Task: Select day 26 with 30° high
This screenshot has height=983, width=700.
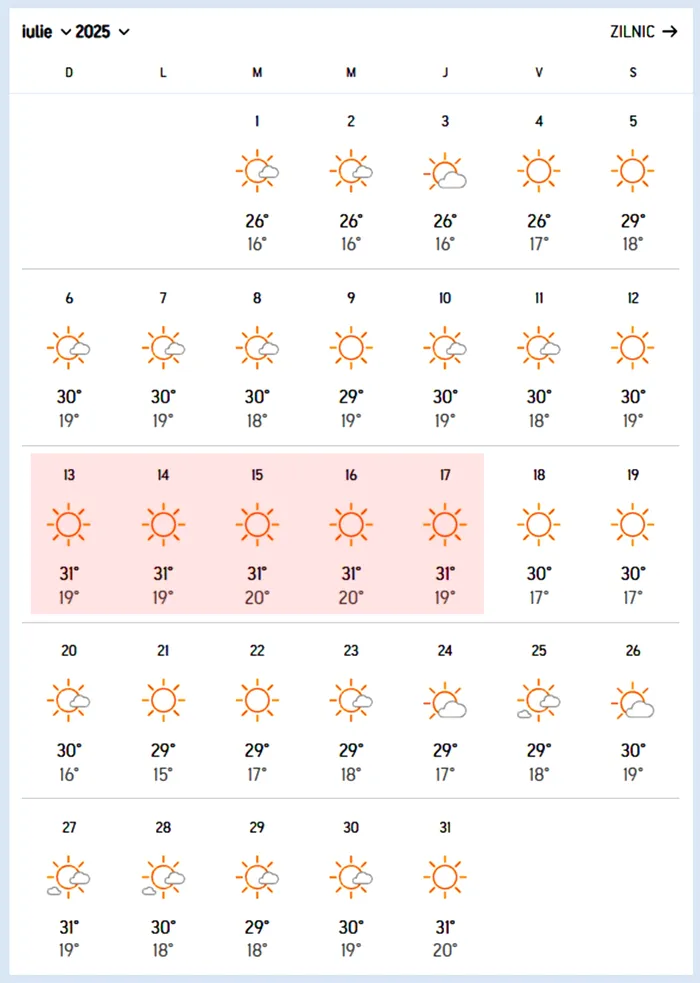Action: tap(632, 711)
